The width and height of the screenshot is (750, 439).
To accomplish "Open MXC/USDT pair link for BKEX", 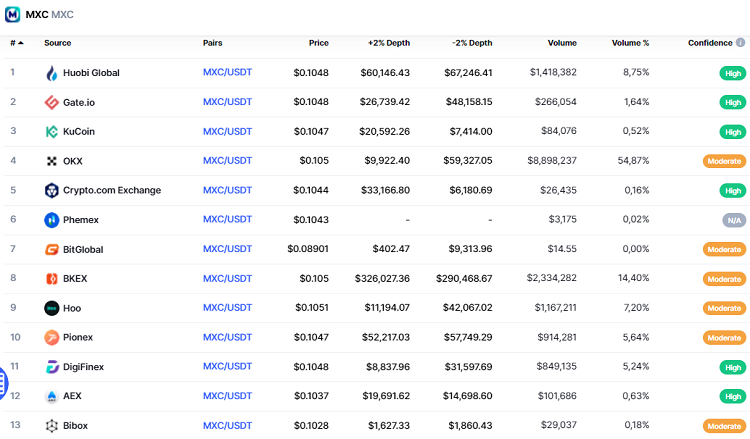I will [227, 278].
